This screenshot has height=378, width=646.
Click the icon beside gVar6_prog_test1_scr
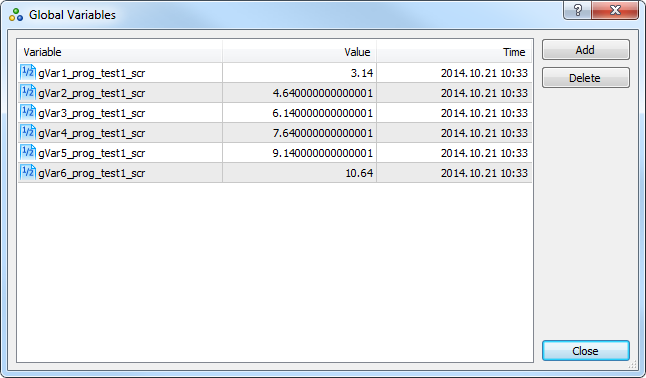28,173
